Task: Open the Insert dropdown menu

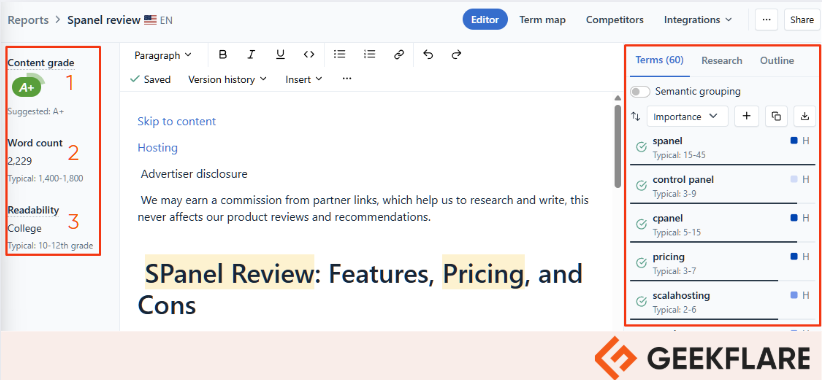Action: pyautogui.click(x=304, y=79)
